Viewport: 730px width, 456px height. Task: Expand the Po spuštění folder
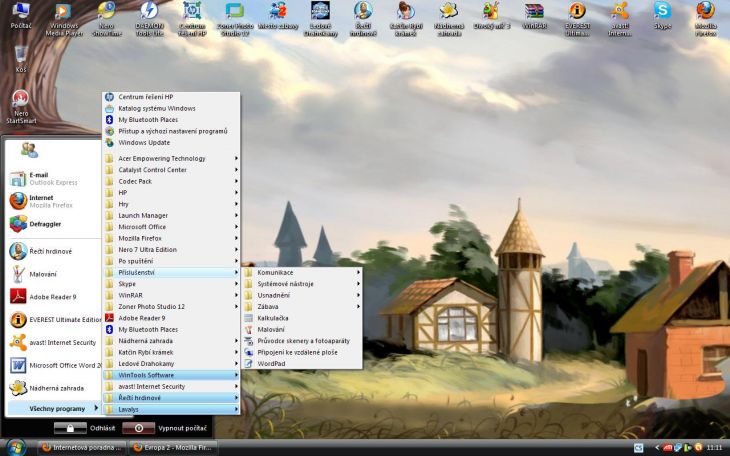point(171,261)
